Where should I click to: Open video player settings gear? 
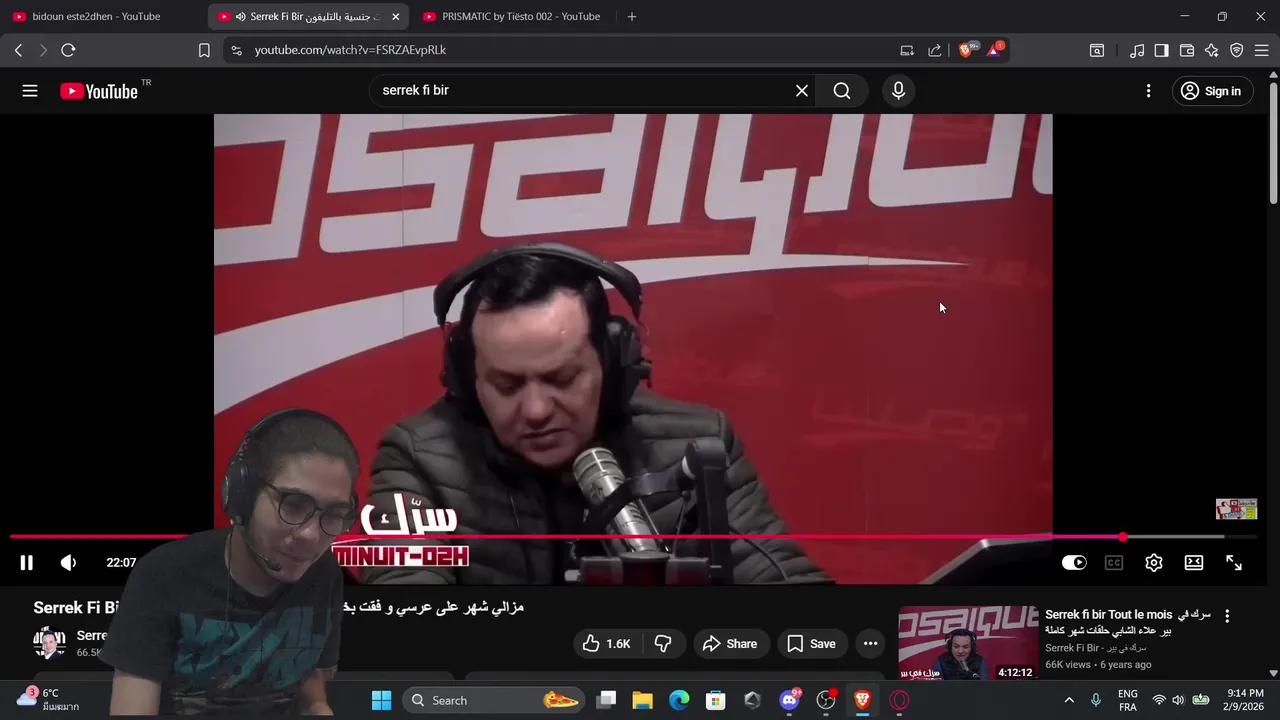click(x=1154, y=563)
